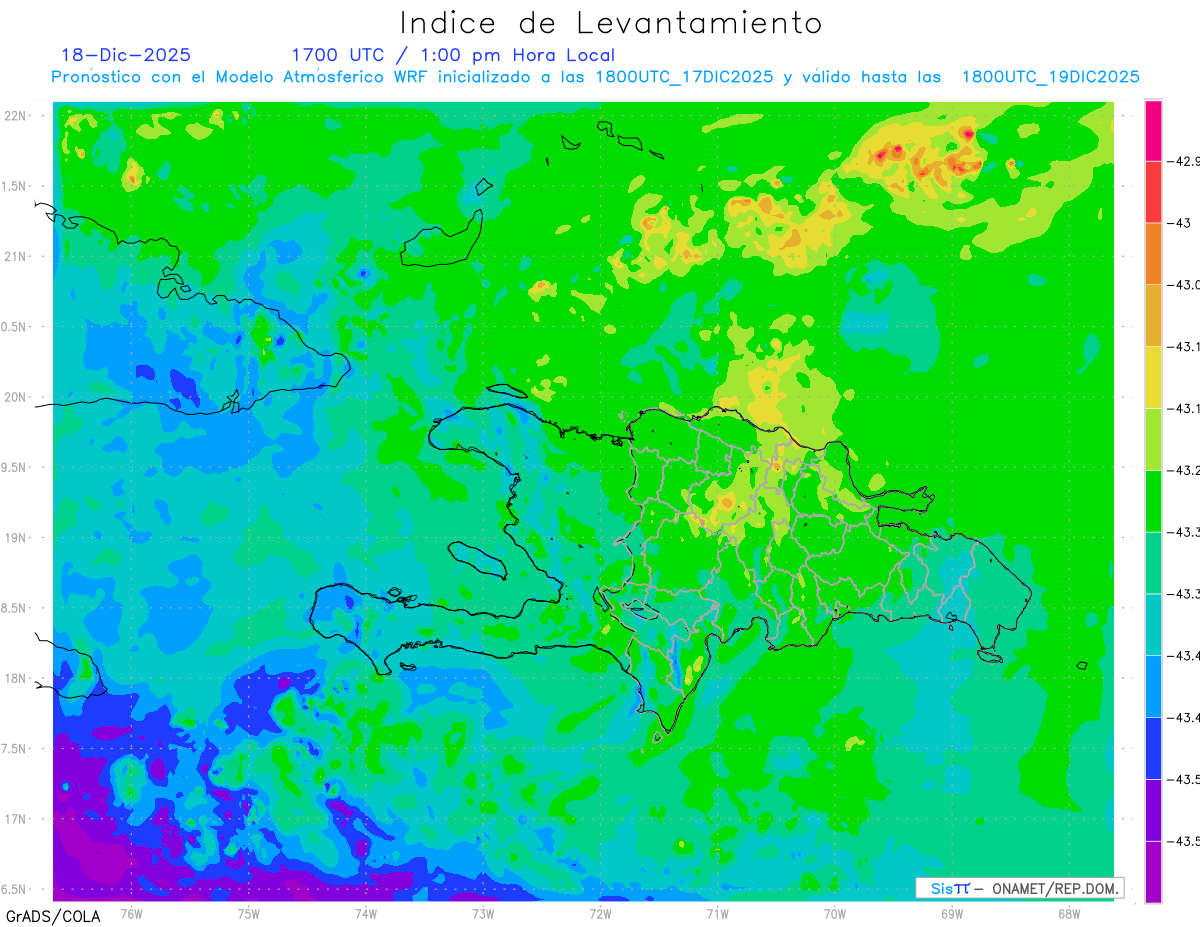Click the '18N' latitude label
Viewport: 1200px width, 927px height.
pos(15,679)
